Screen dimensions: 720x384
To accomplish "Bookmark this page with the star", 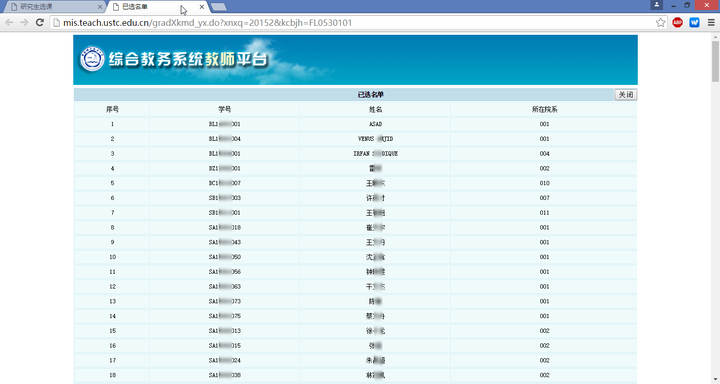I will pyautogui.click(x=660, y=23).
